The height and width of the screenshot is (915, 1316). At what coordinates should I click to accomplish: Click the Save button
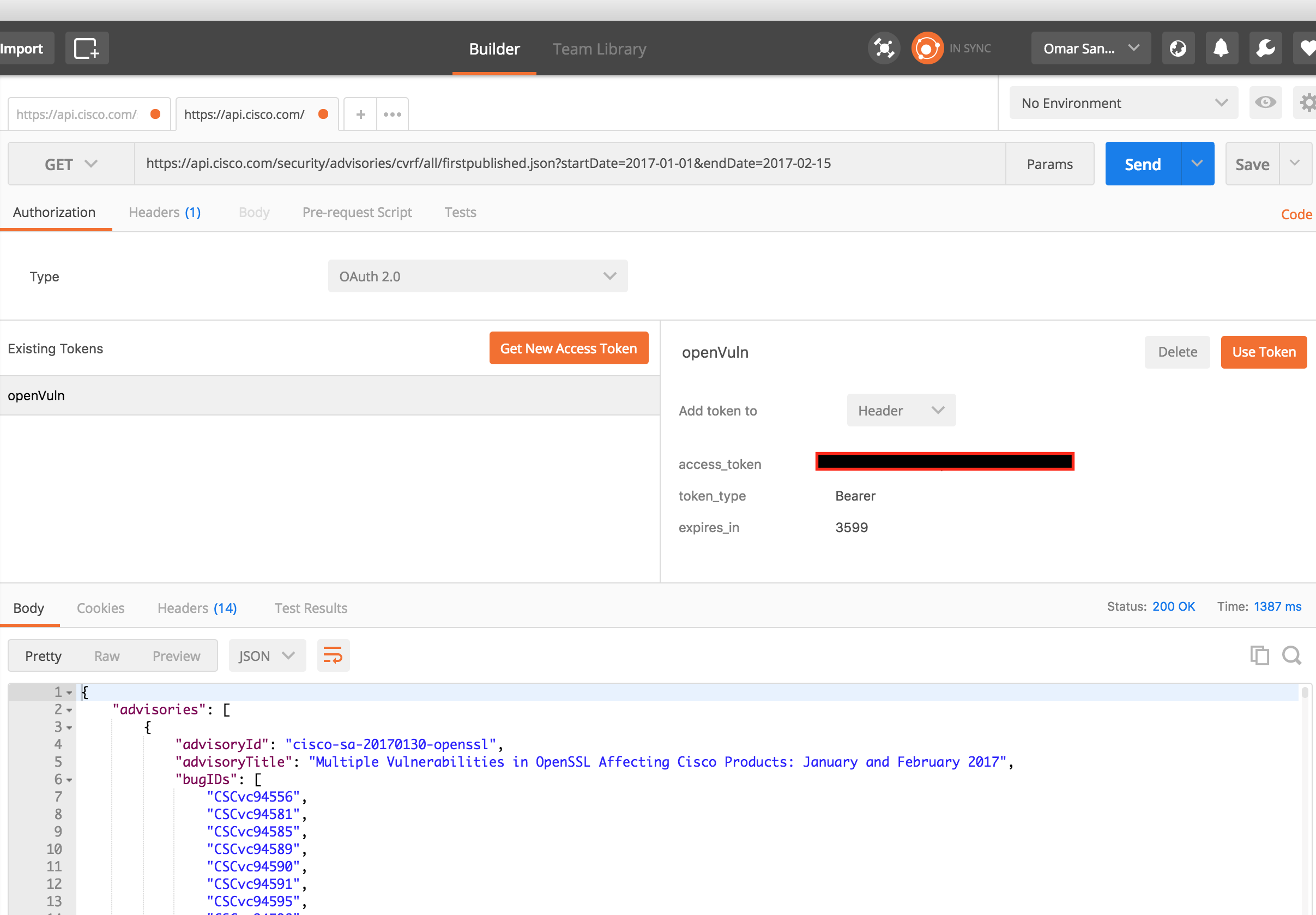tap(1252, 164)
